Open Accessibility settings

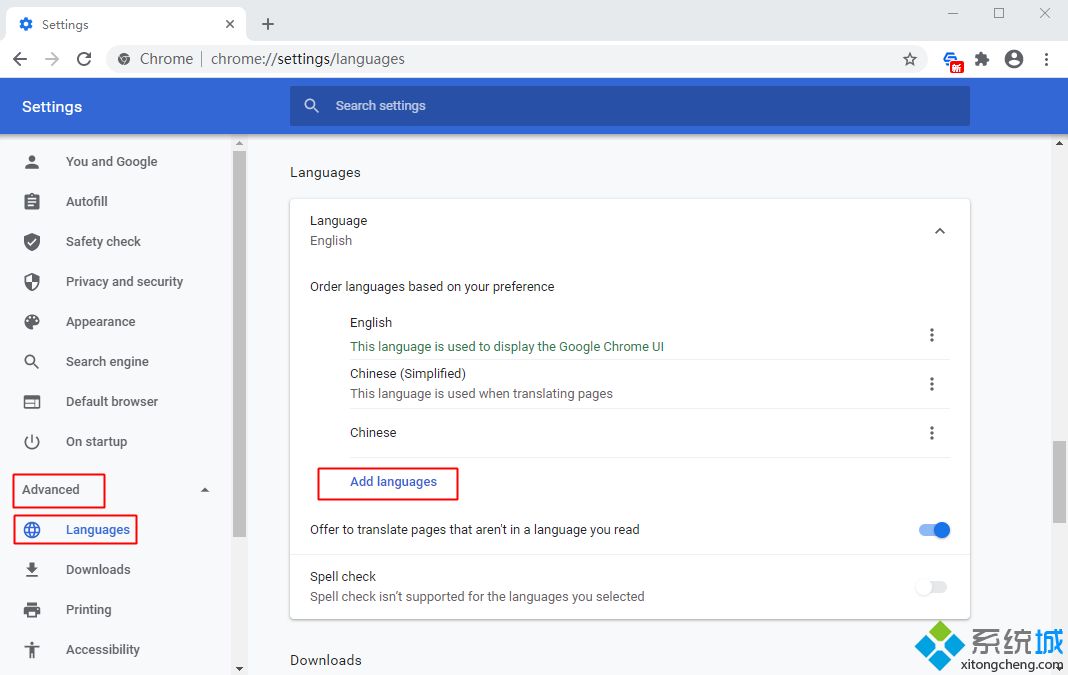103,650
